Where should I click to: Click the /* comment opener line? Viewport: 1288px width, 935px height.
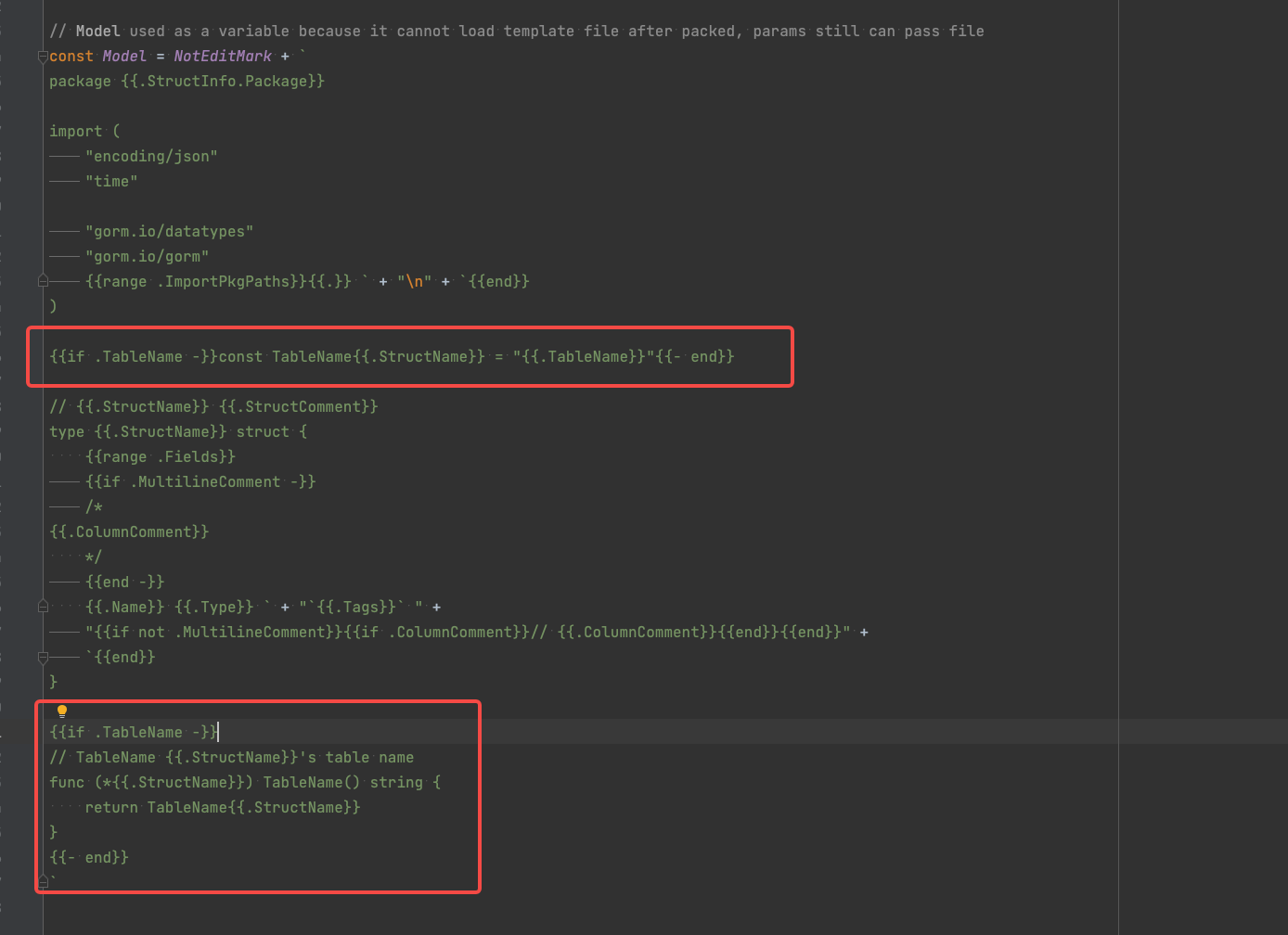click(94, 507)
